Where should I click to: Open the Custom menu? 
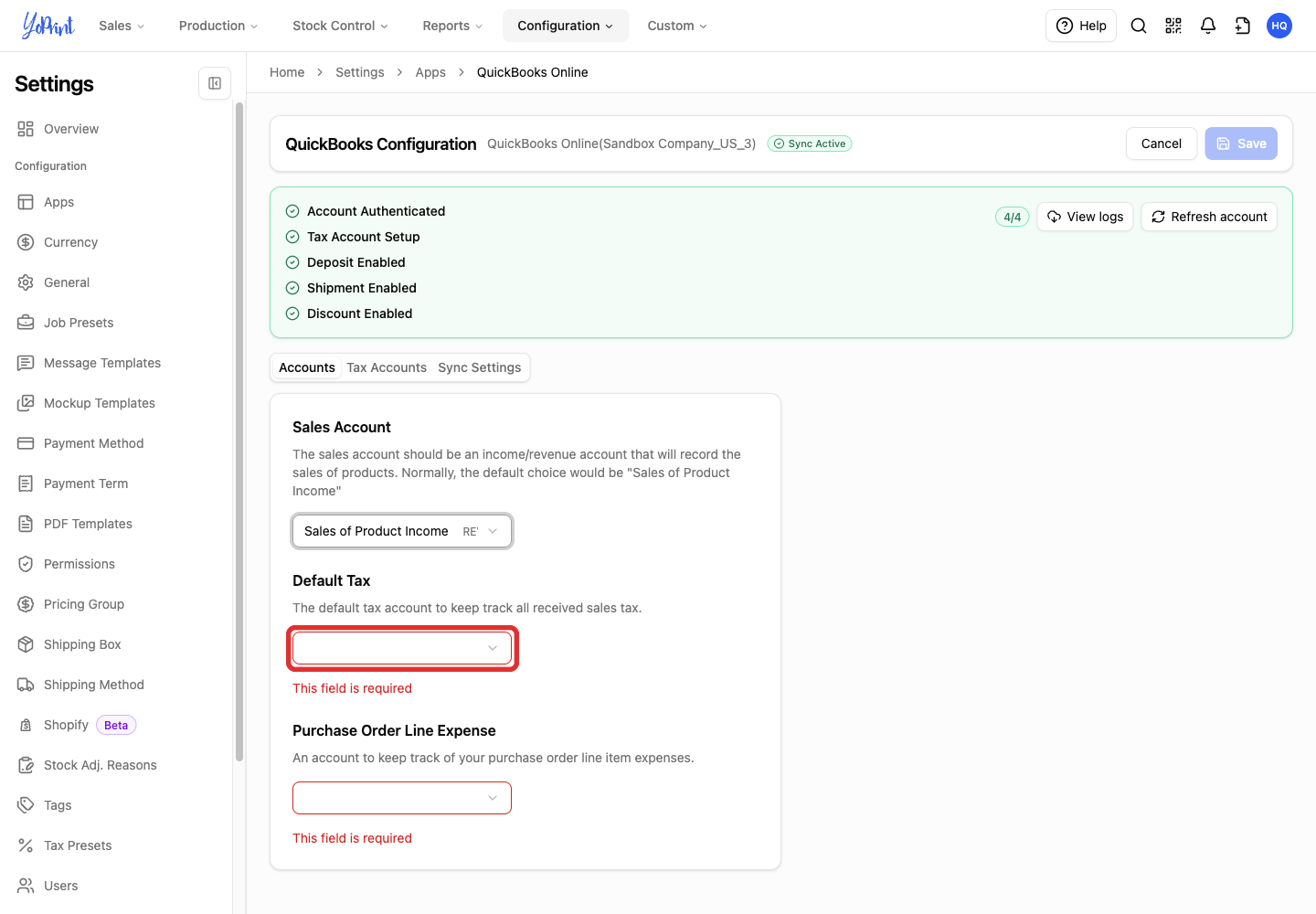(677, 26)
